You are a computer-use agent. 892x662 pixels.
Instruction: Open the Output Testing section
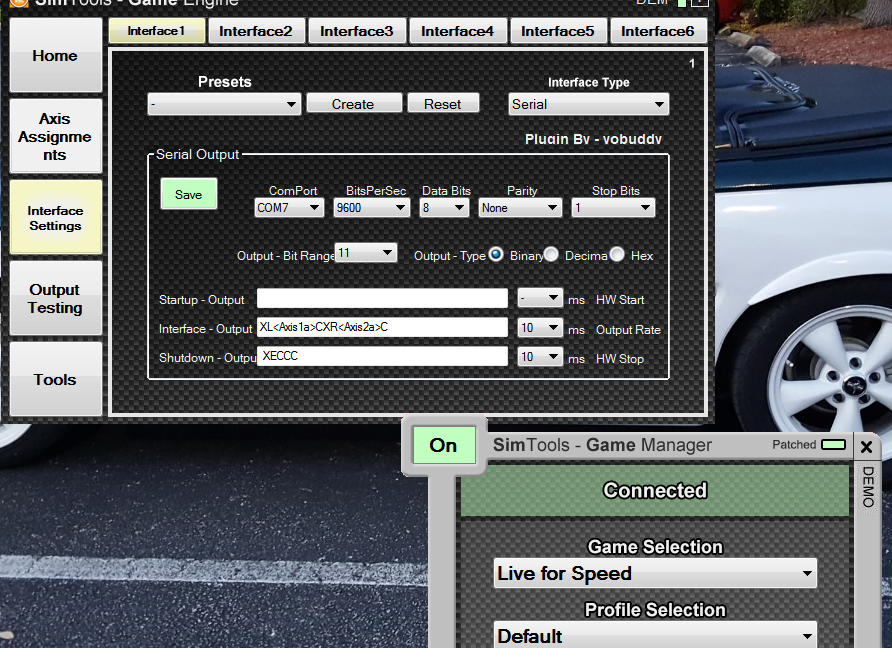click(55, 299)
